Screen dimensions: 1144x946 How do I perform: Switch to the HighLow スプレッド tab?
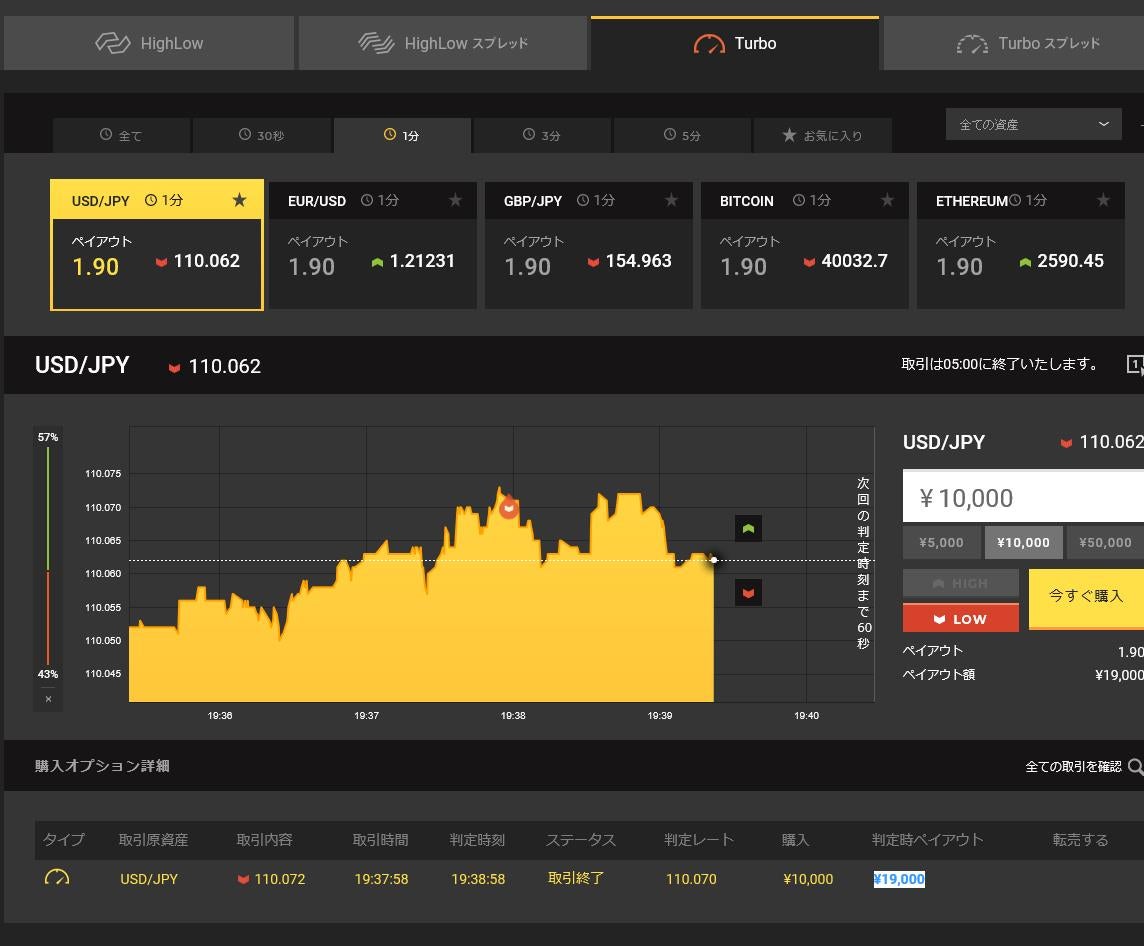point(443,43)
